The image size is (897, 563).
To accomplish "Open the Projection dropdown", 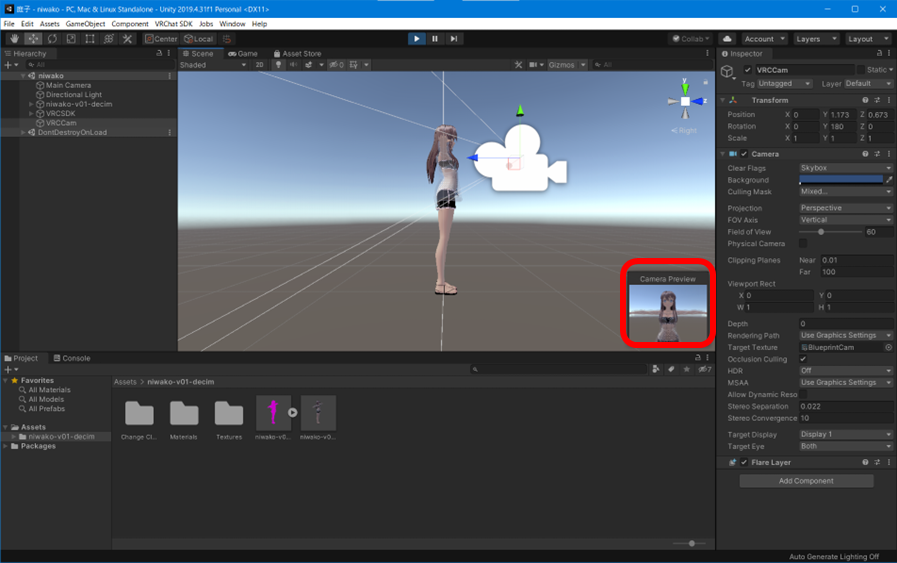I will point(845,208).
